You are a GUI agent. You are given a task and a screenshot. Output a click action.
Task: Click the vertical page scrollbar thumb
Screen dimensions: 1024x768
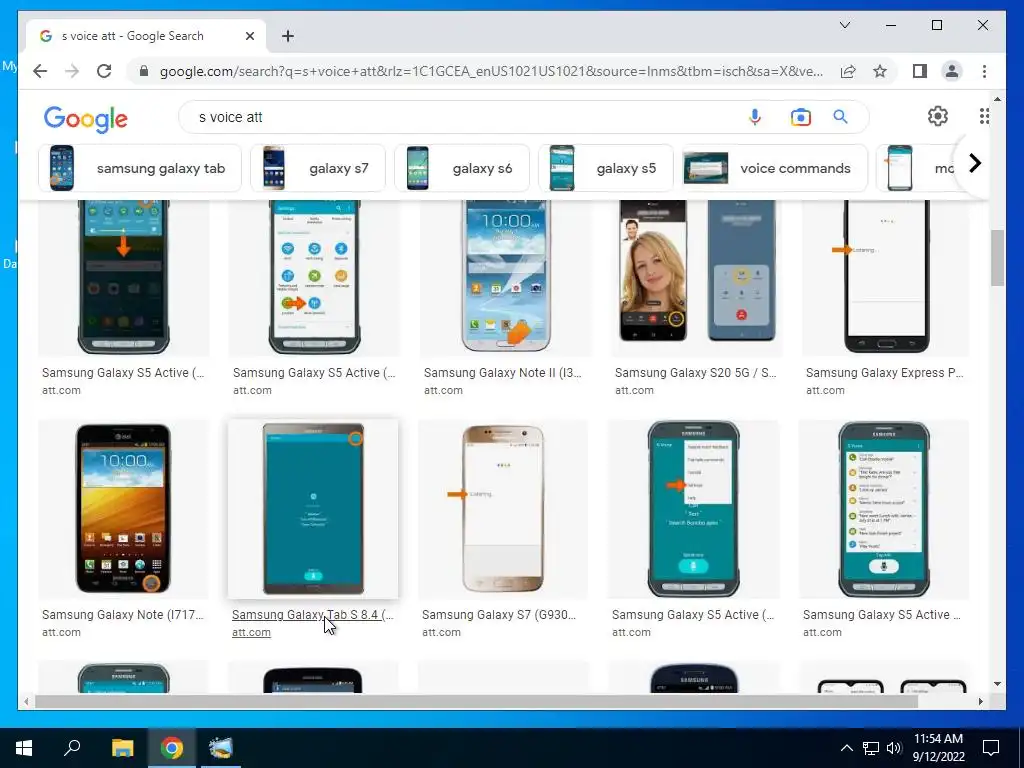click(x=997, y=258)
